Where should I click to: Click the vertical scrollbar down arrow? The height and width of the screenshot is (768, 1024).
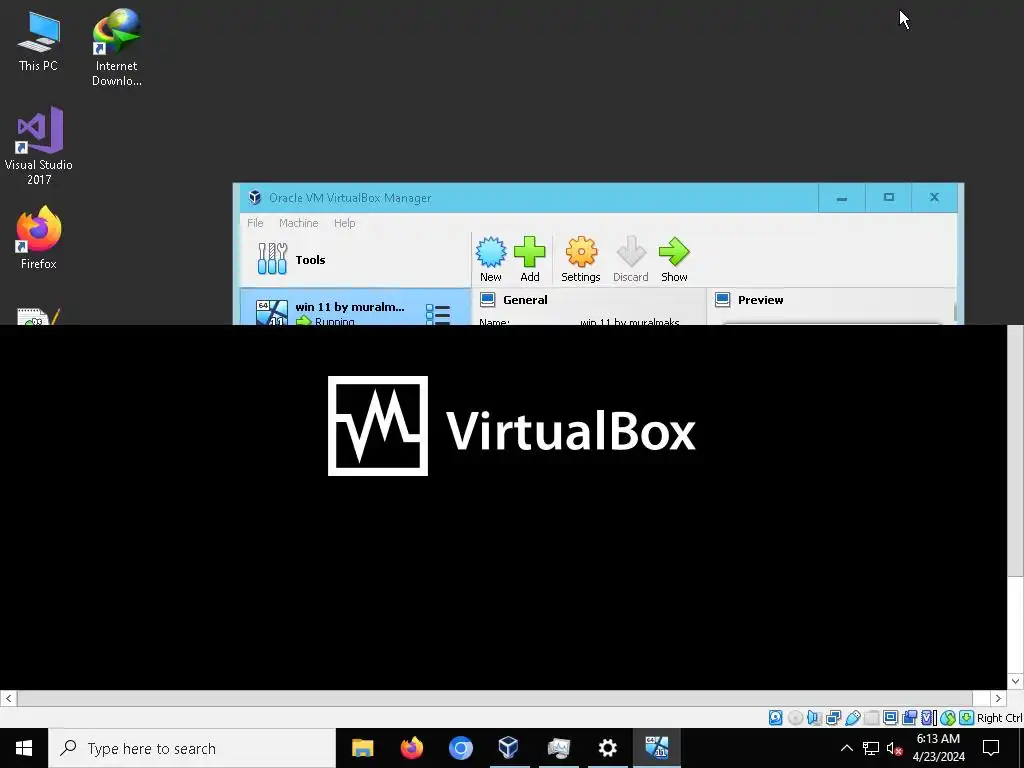[x=1015, y=681]
